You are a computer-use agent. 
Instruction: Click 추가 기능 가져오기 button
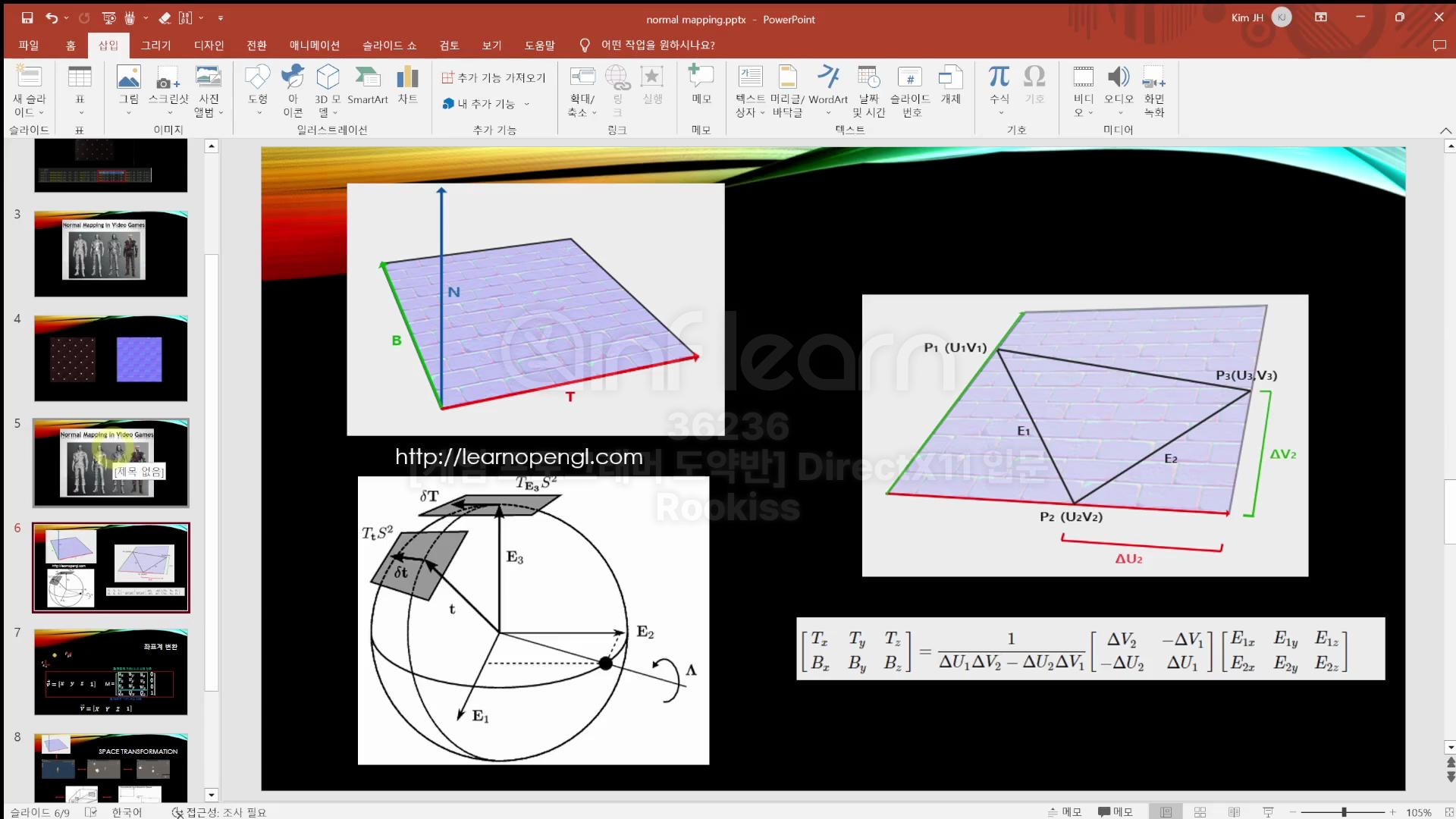(x=494, y=77)
